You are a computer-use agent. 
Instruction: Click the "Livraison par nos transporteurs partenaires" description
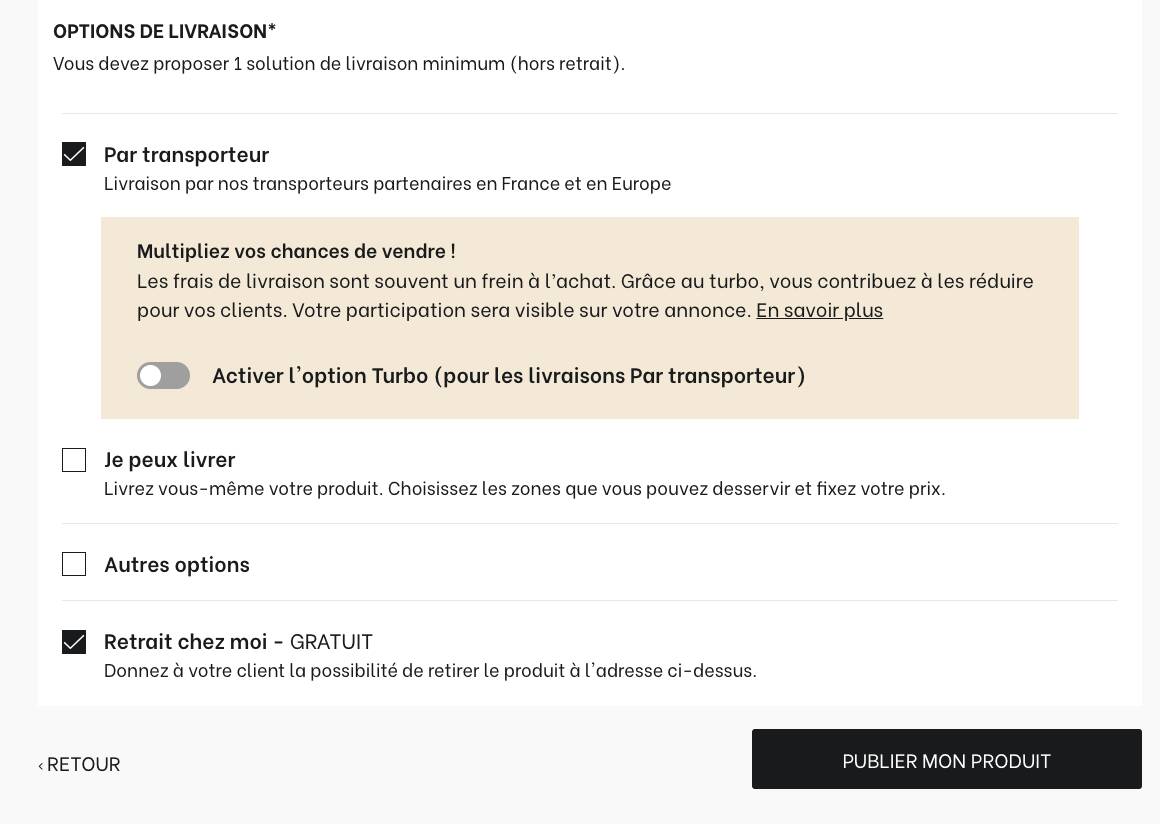[387, 183]
